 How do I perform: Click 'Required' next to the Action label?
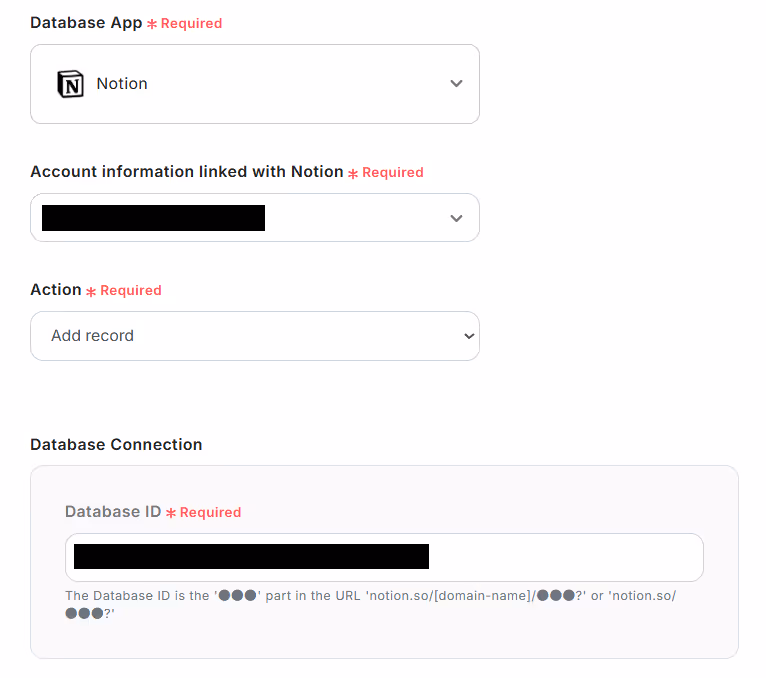[131, 291]
